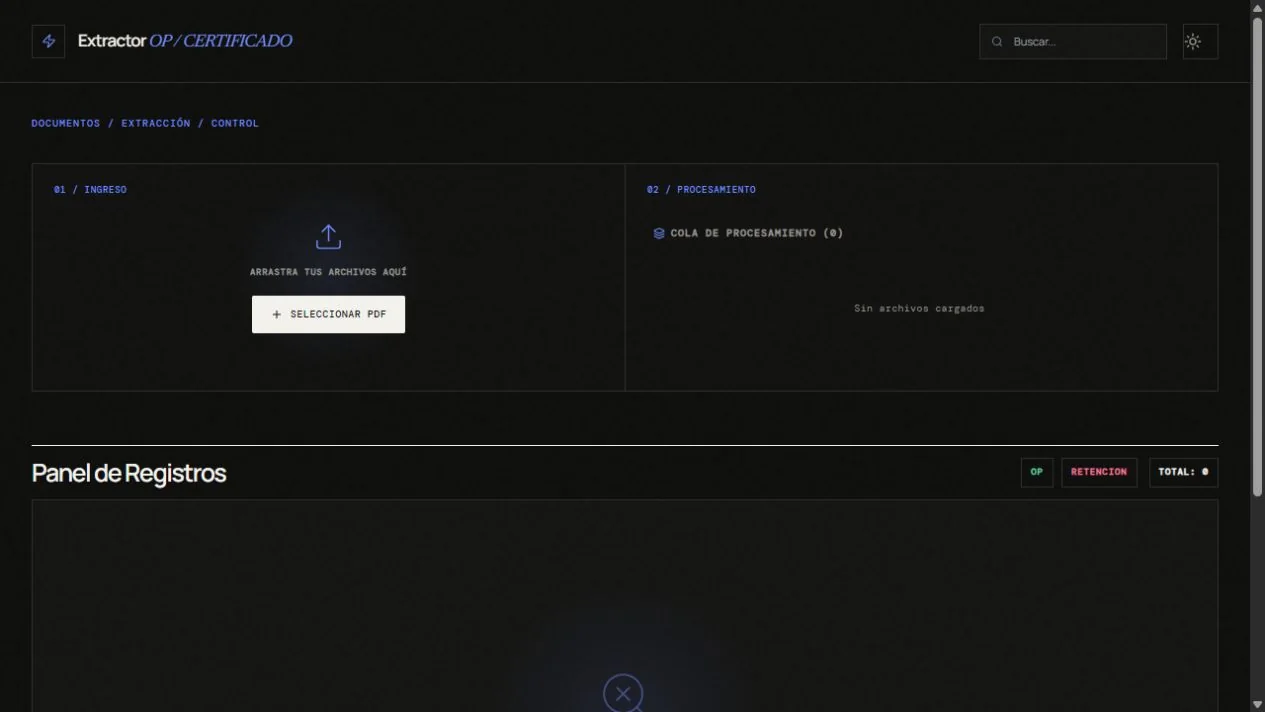Open the DOCUMENTOS breadcrumb item
The width and height of the screenshot is (1265, 712).
pyautogui.click(x=66, y=123)
